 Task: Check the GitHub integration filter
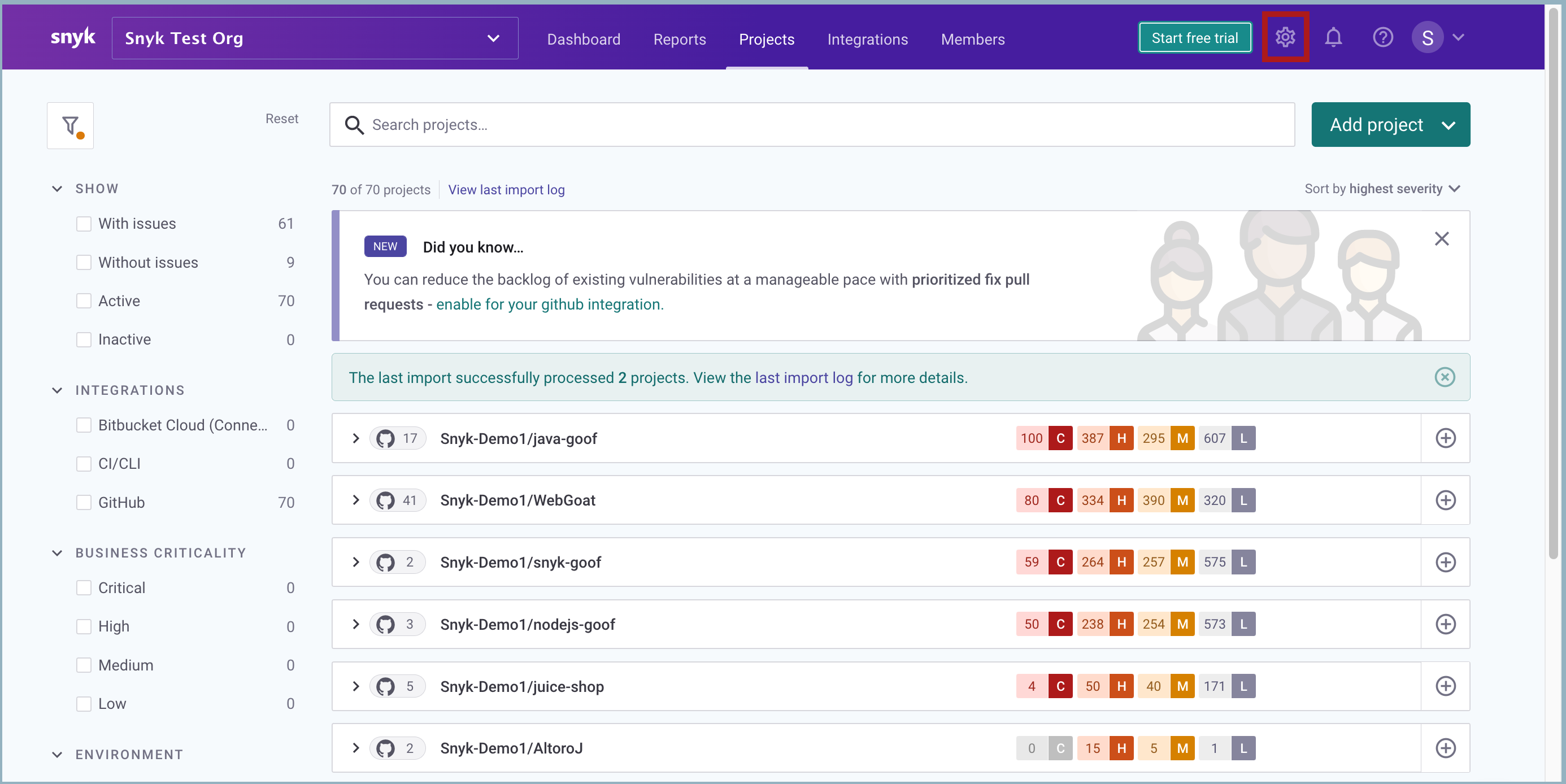(x=84, y=503)
